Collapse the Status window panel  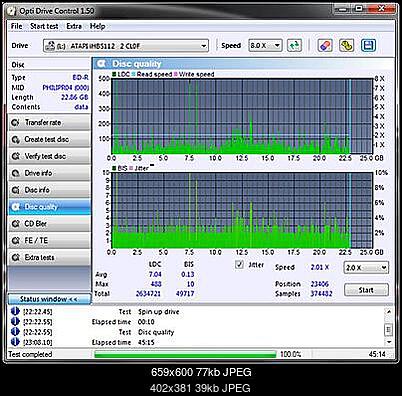pos(49,299)
